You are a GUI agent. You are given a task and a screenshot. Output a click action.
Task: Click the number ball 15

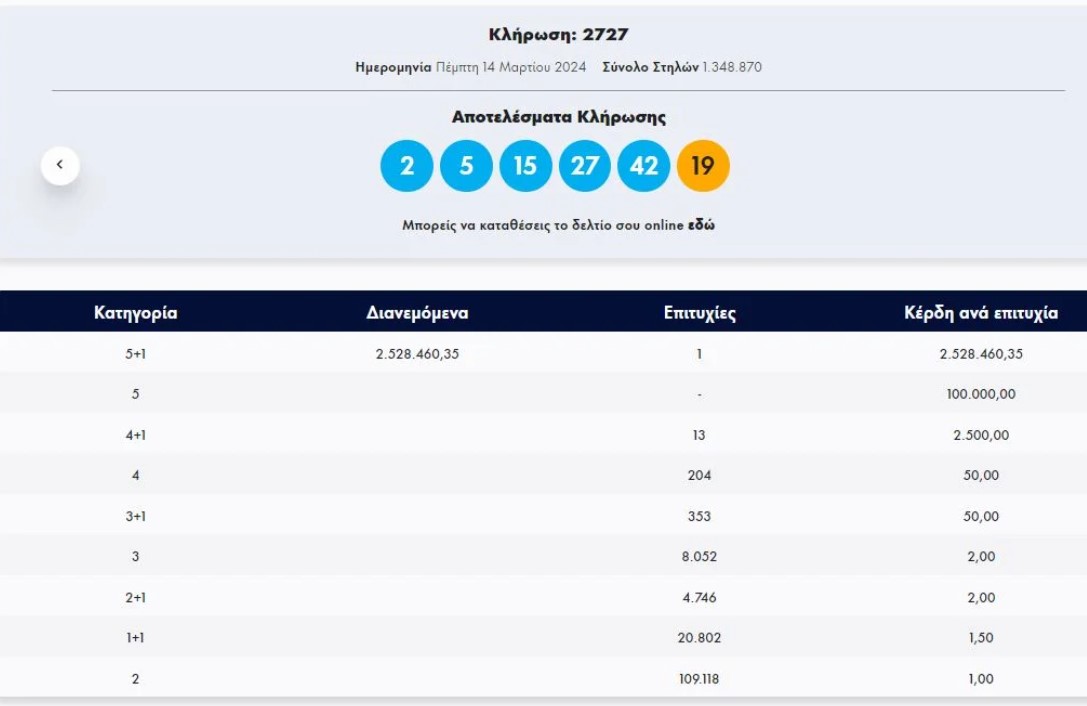click(525, 167)
